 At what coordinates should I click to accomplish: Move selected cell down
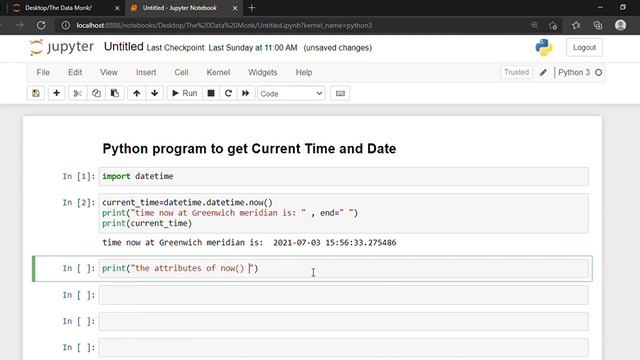coord(155,93)
